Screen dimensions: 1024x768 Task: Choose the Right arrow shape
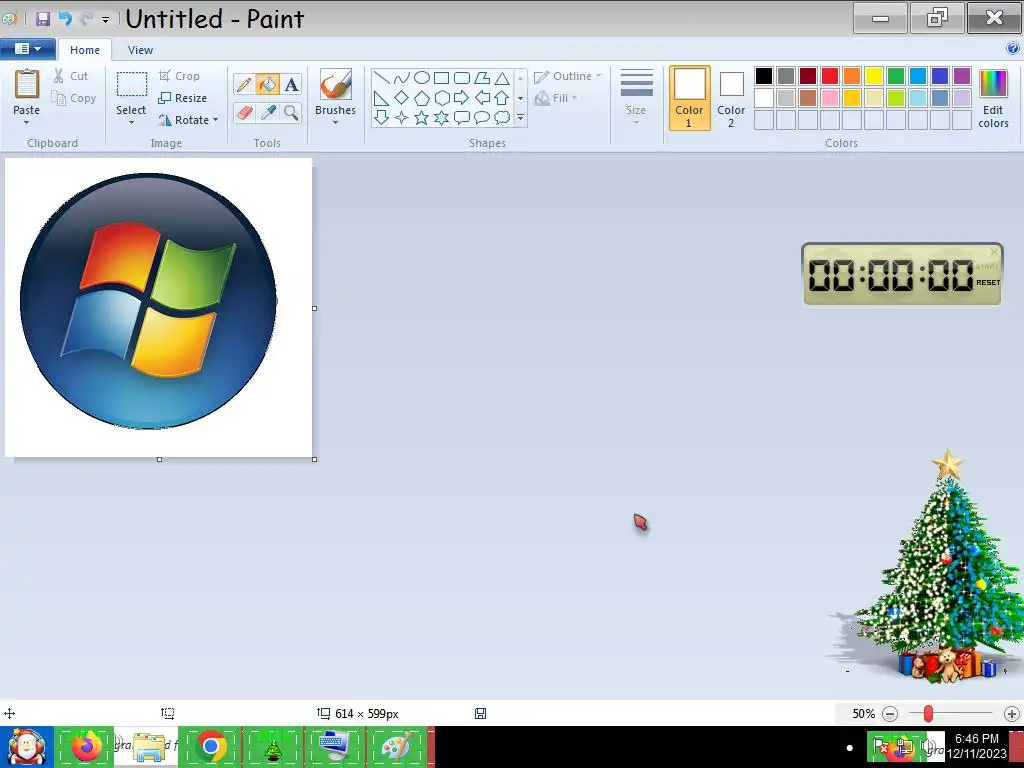coord(462,98)
